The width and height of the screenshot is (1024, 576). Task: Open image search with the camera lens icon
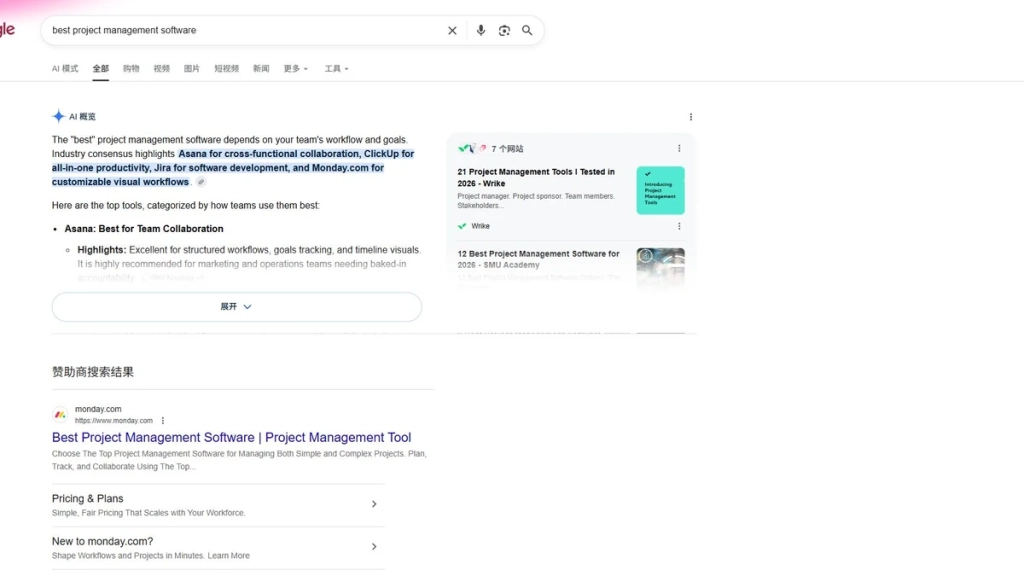click(504, 31)
